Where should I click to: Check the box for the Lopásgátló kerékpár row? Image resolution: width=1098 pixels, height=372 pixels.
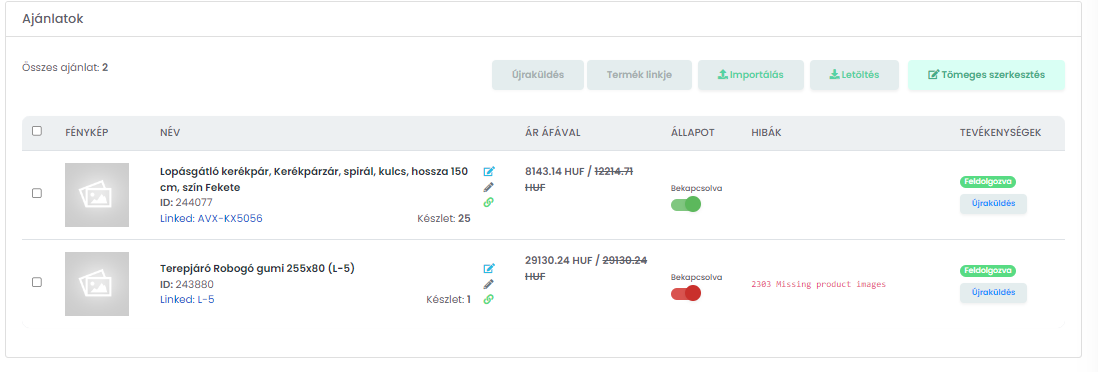(x=37, y=193)
